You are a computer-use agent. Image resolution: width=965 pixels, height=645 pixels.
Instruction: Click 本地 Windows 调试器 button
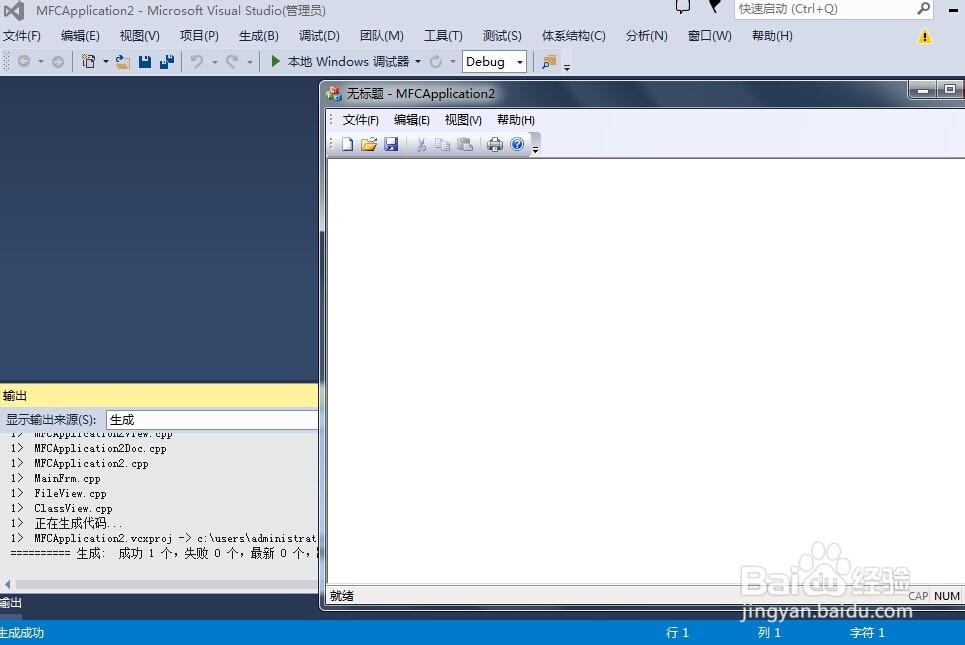[348, 62]
